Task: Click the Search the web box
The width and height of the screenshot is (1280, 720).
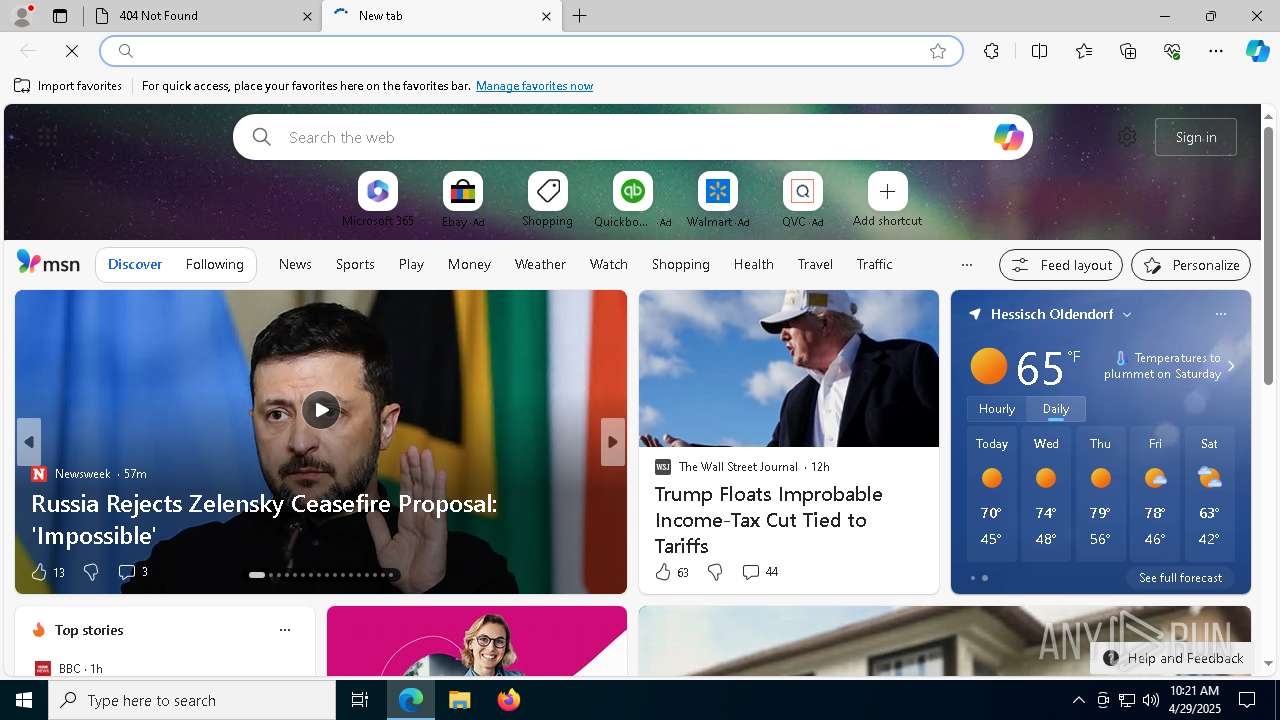Action: click(x=633, y=137)
